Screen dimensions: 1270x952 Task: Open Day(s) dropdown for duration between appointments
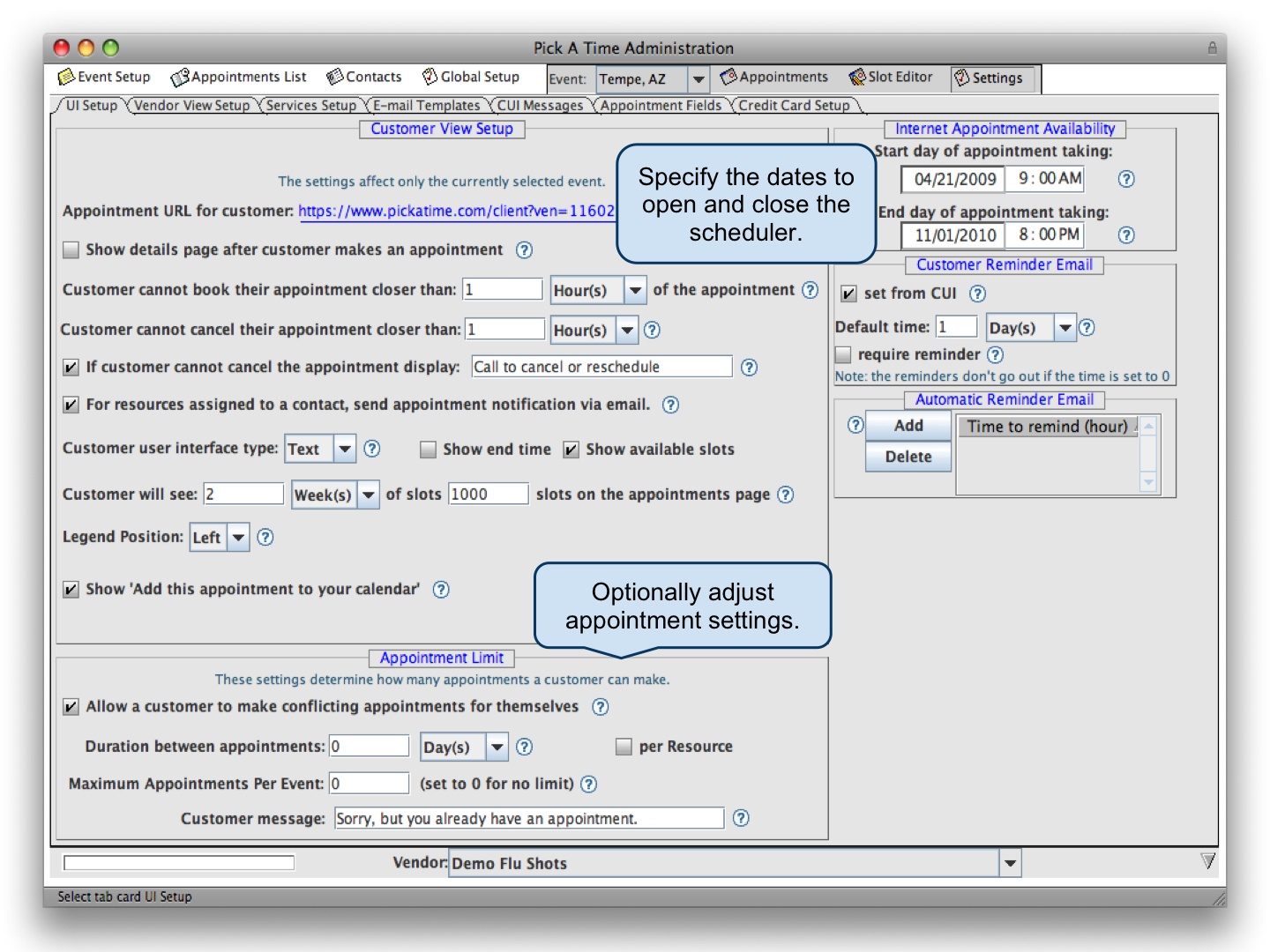464,747
